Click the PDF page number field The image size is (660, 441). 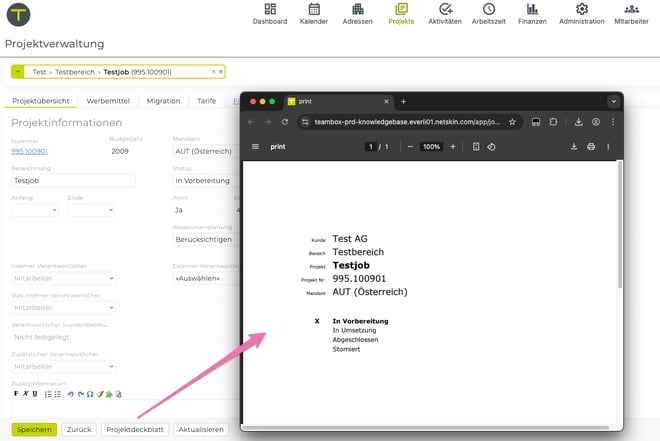pyautogui.click(x=370, y=146)
